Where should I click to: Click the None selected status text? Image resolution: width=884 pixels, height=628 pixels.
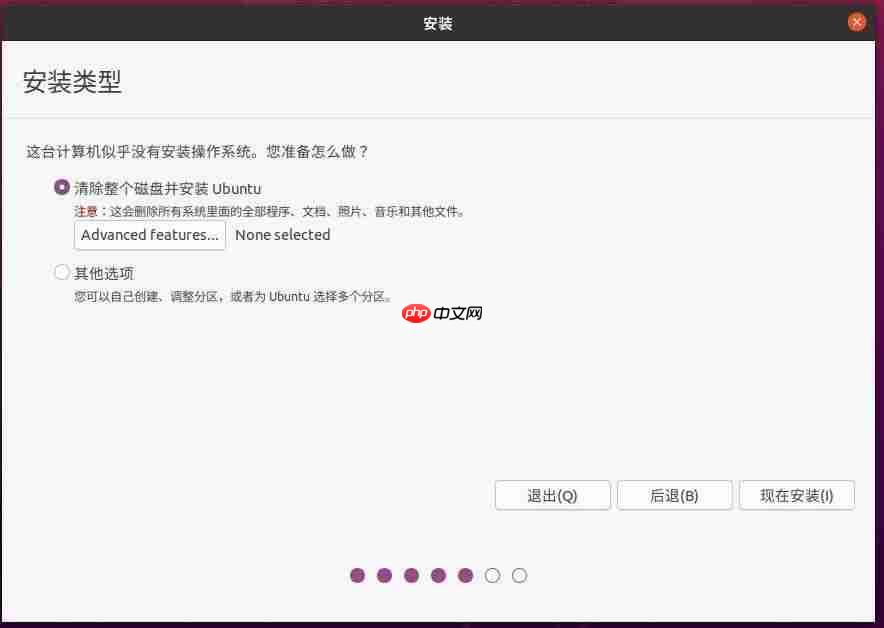[x=282, y=235]
